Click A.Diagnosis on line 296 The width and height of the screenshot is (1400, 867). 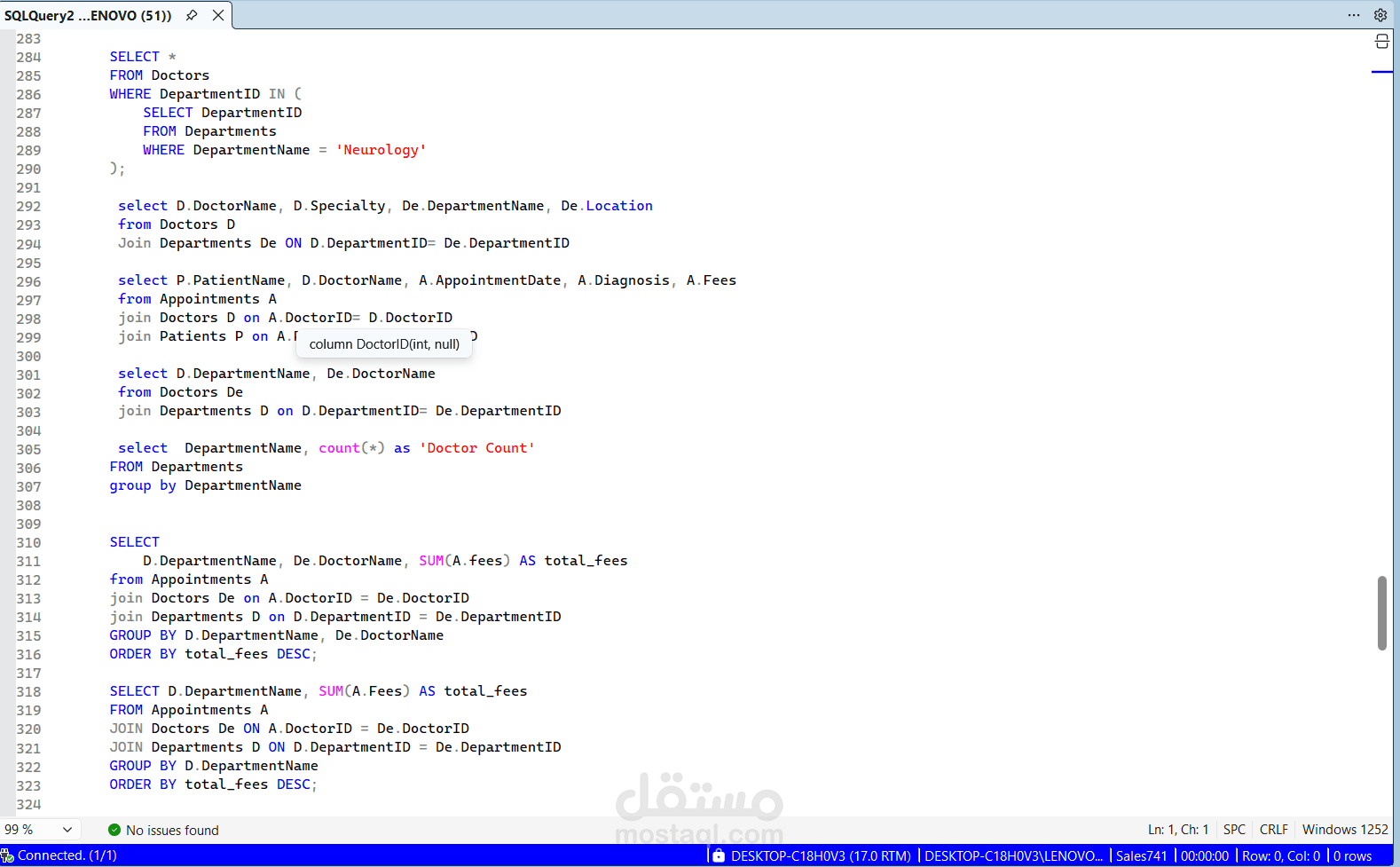coord(624,280)
